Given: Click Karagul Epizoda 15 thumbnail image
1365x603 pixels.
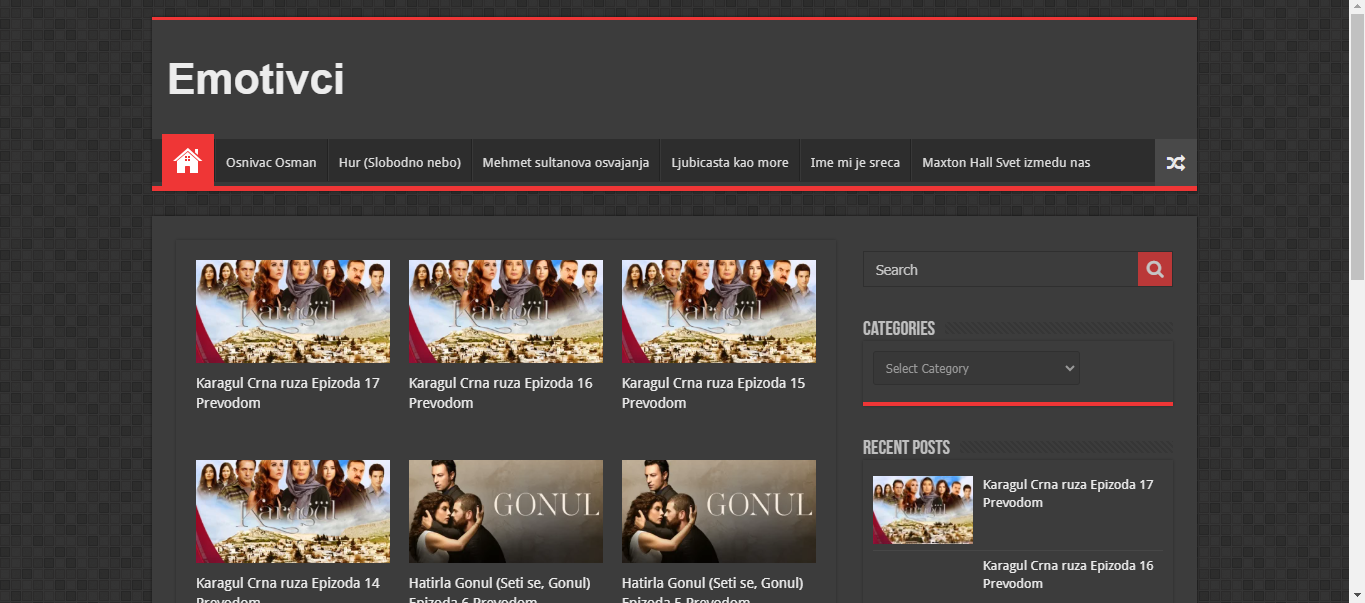Looking at the screenshot, I should pos(718,311).
